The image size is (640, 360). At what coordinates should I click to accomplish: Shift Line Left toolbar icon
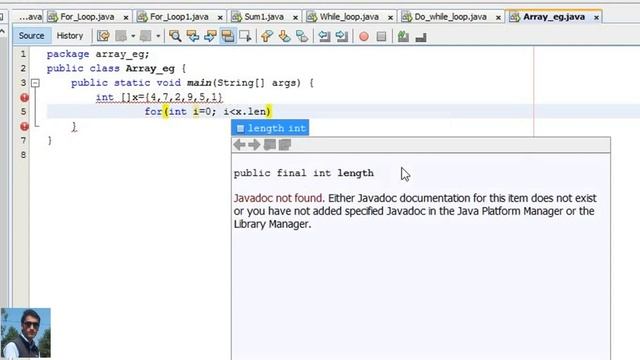point(324,36)
